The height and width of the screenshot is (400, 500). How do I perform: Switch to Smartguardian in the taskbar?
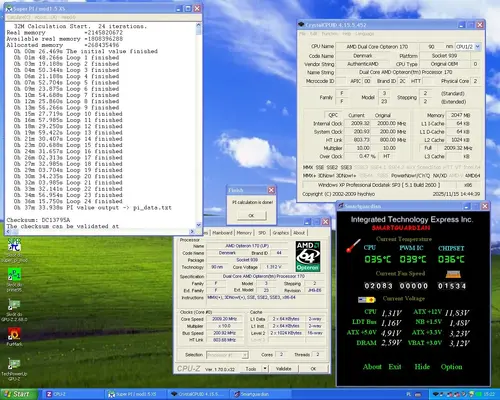(x=262, y=394)
